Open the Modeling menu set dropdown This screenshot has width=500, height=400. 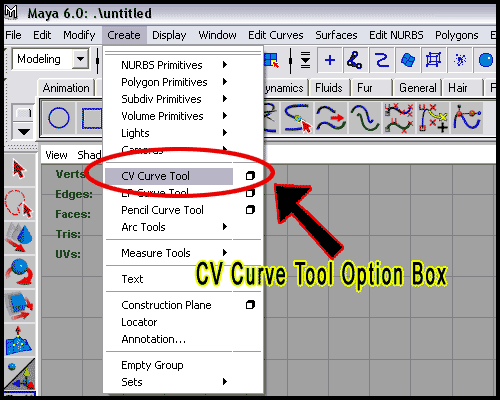pos(80,59)
